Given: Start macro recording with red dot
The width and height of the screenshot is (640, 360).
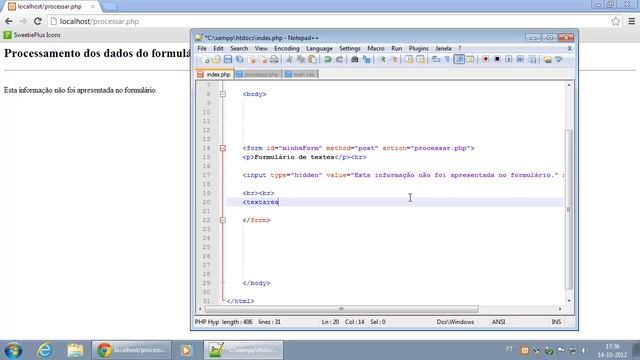Looking at the screenshot, I should (x=485, y=60).
